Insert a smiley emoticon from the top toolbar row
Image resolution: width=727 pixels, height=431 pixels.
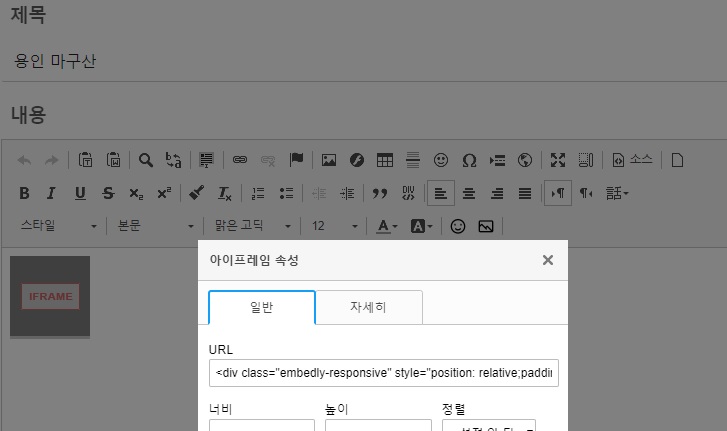(441, 160)
